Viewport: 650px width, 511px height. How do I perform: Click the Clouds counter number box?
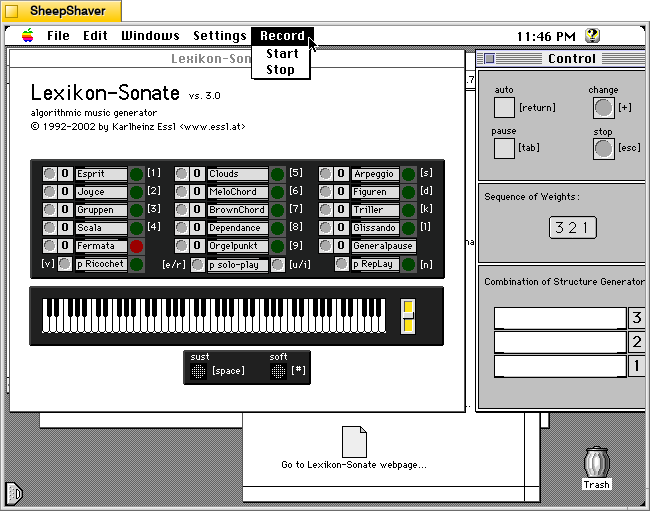coord(197,174)
